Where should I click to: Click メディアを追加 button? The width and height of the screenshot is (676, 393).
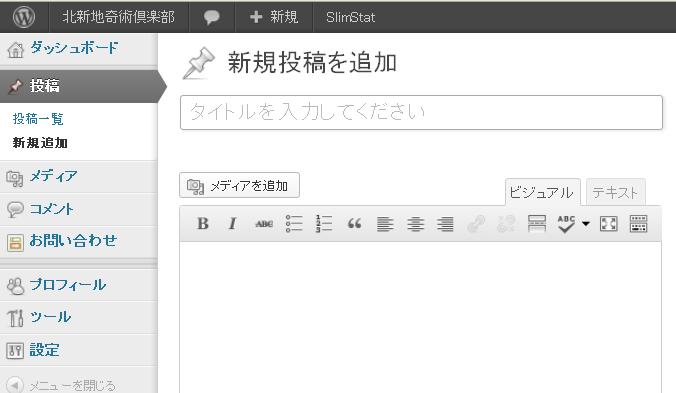click(x=239, y=185)
